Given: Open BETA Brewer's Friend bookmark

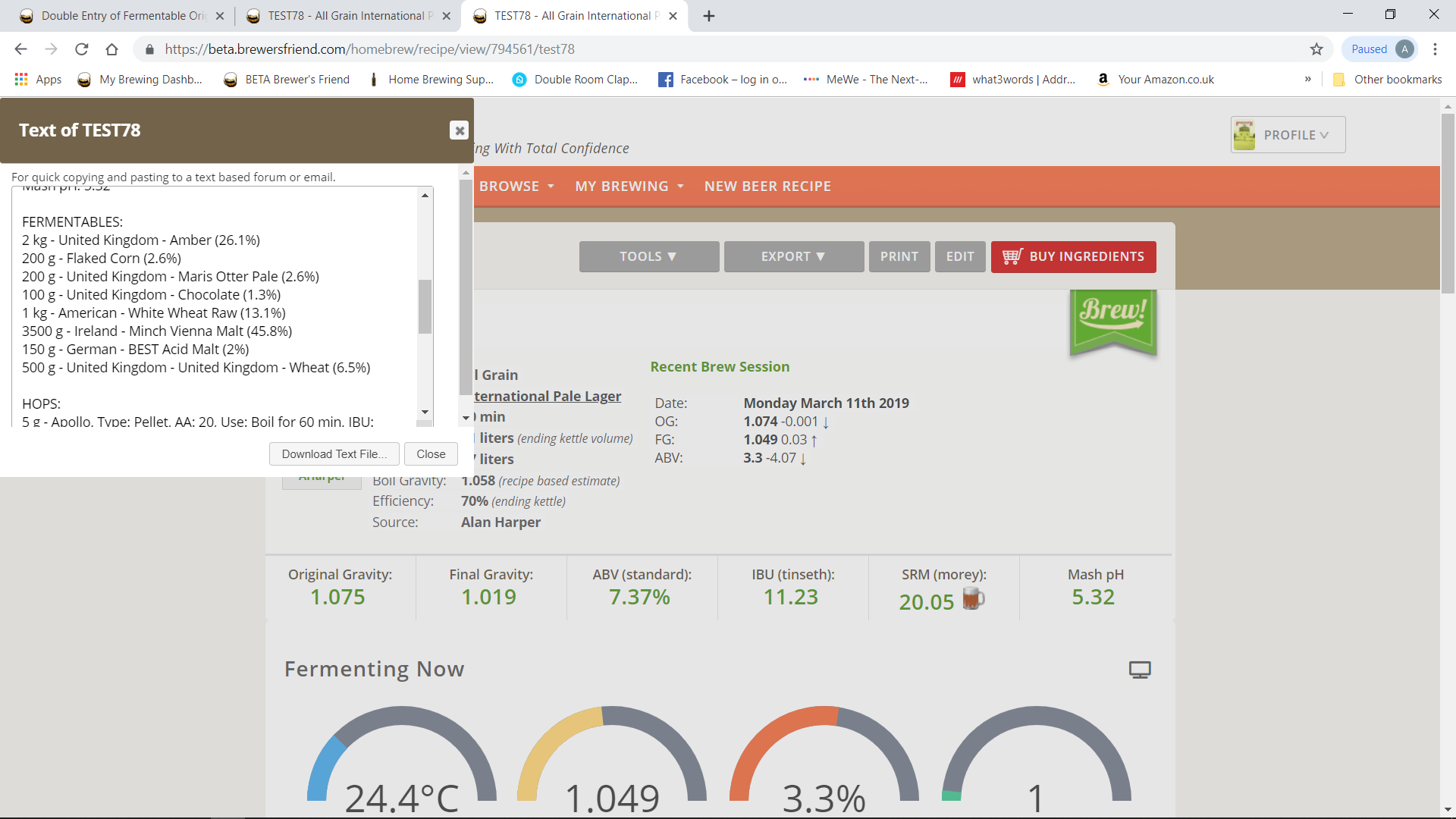Looking at the screenshot, I should point(287,80).
